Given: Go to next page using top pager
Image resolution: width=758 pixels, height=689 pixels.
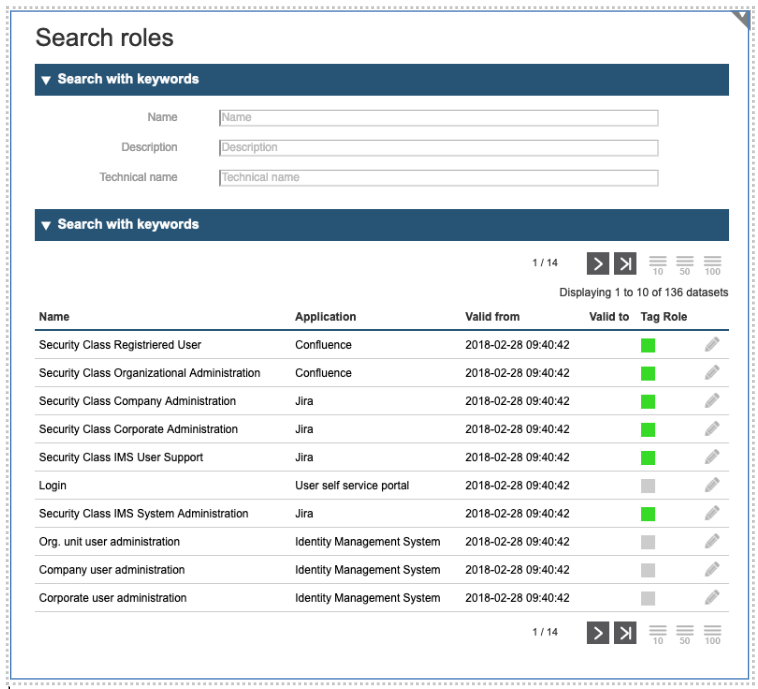Looking at the screenshot, I should tap(598, 264).
